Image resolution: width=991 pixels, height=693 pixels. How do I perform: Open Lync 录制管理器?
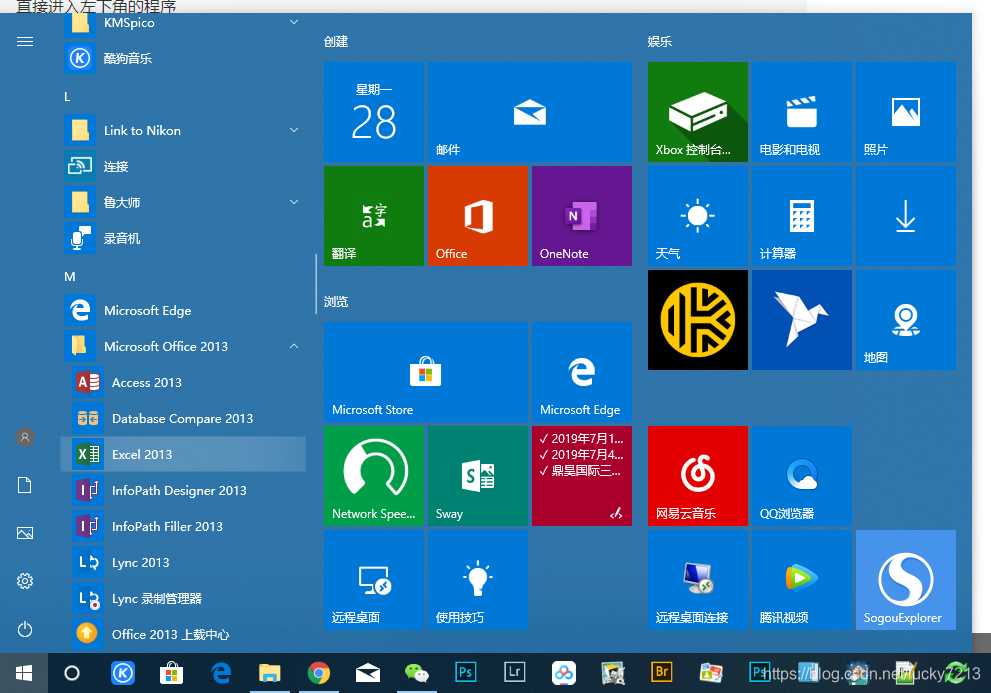[x=183, y=598]
